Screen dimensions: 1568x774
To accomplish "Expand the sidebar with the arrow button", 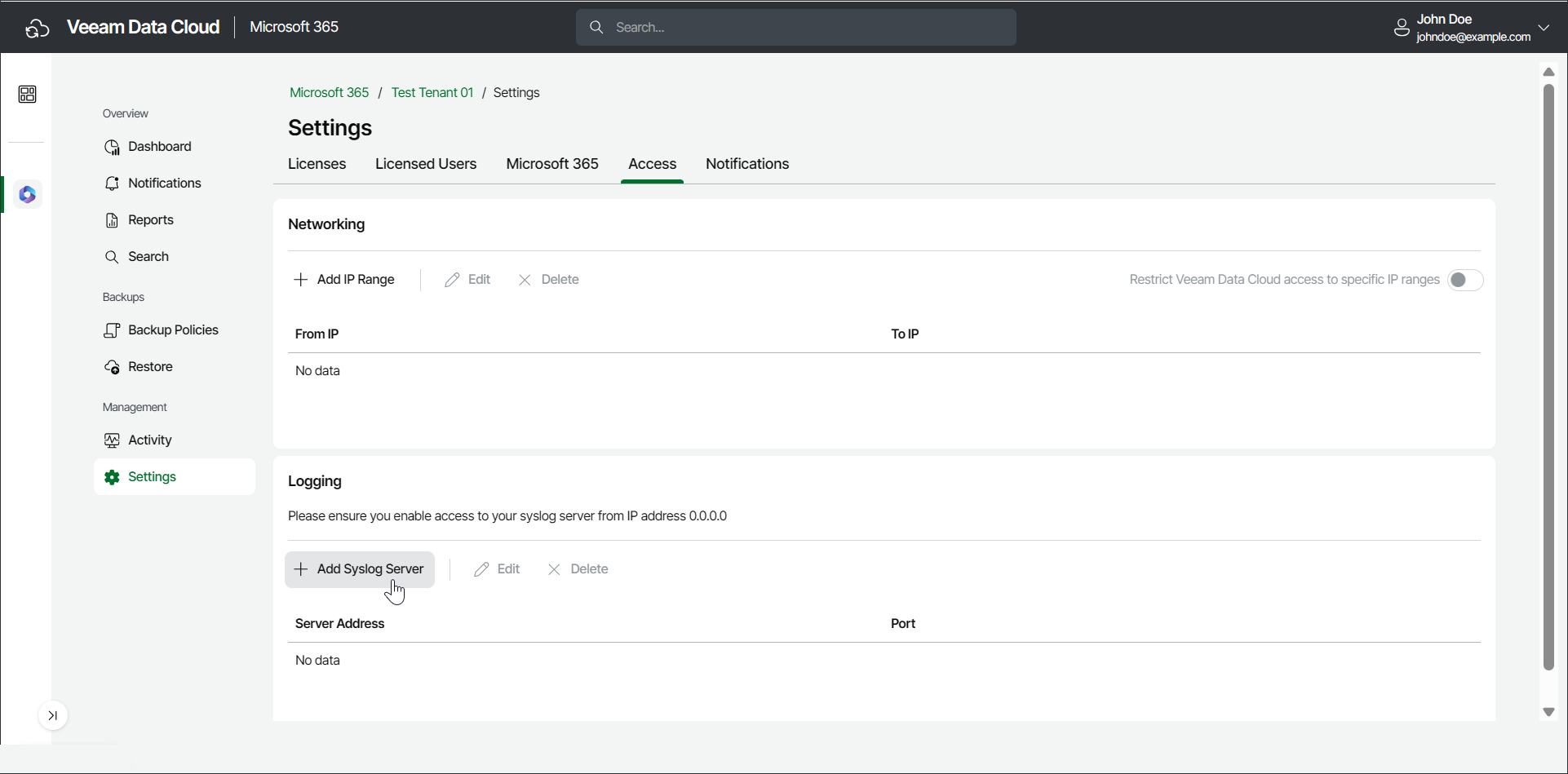I will coord(53,716).
